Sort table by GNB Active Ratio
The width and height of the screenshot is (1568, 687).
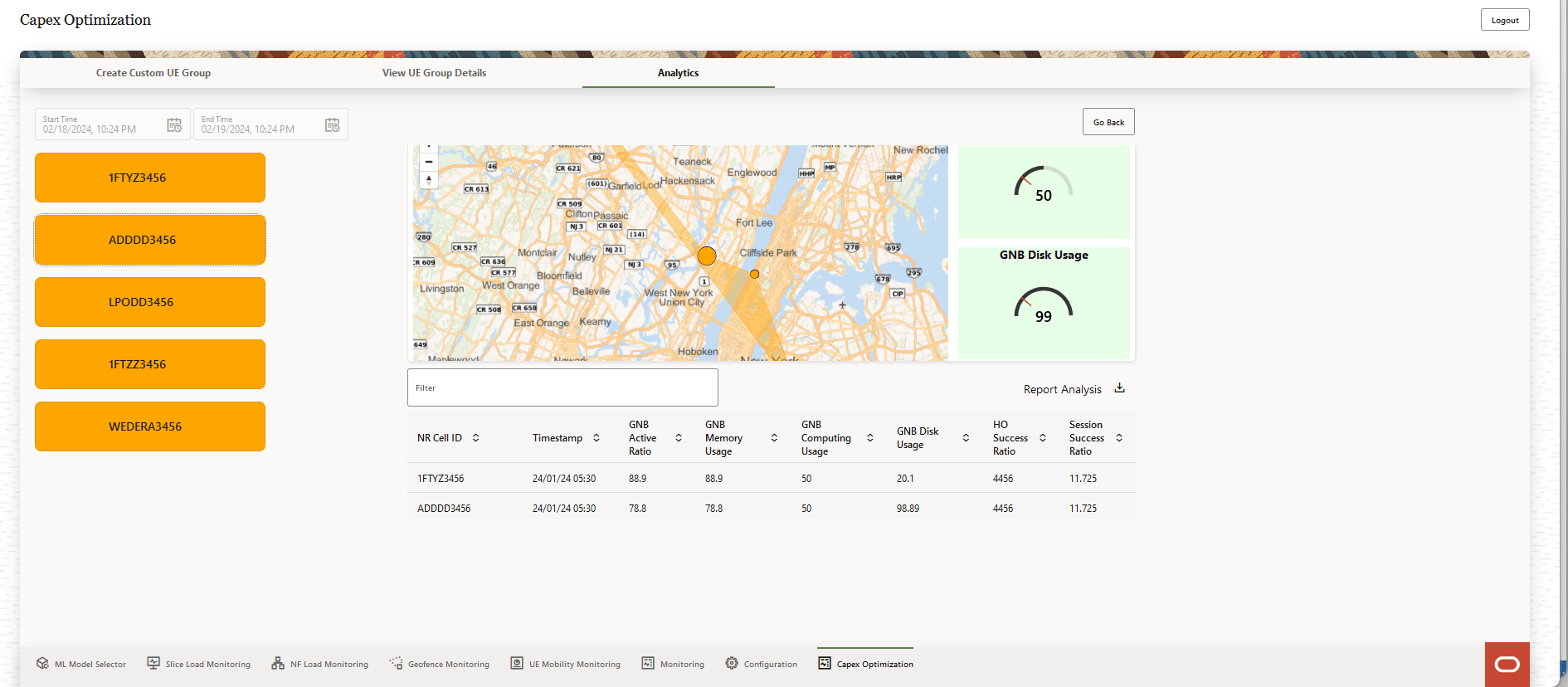click(679, 438)
